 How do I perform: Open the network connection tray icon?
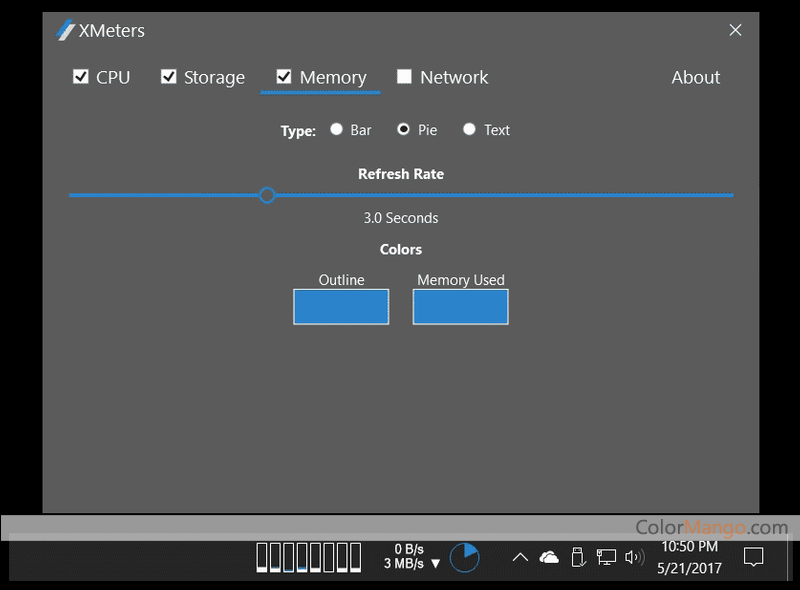pyautogui.click(x=606, y=557)
